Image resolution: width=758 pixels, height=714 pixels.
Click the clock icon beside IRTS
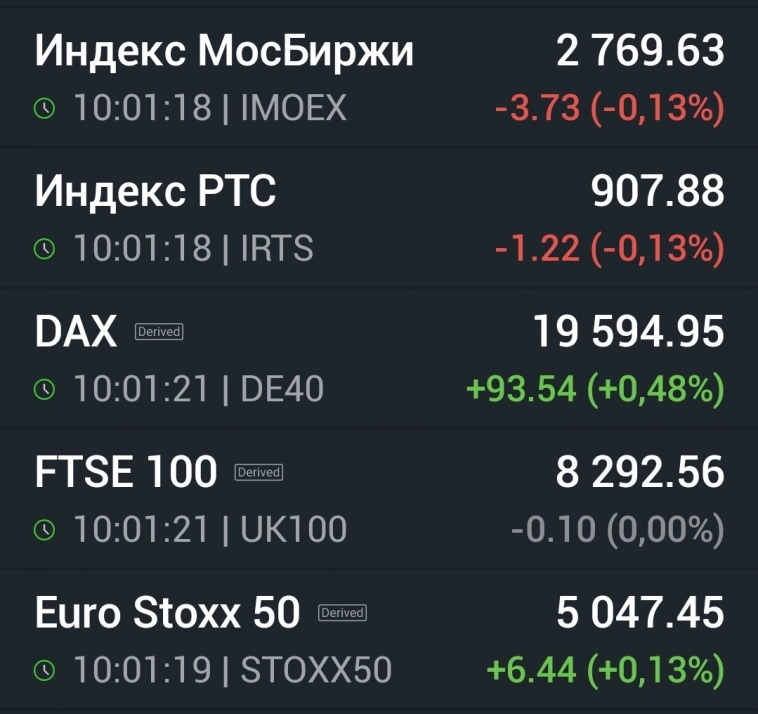[x=45, y=248]
